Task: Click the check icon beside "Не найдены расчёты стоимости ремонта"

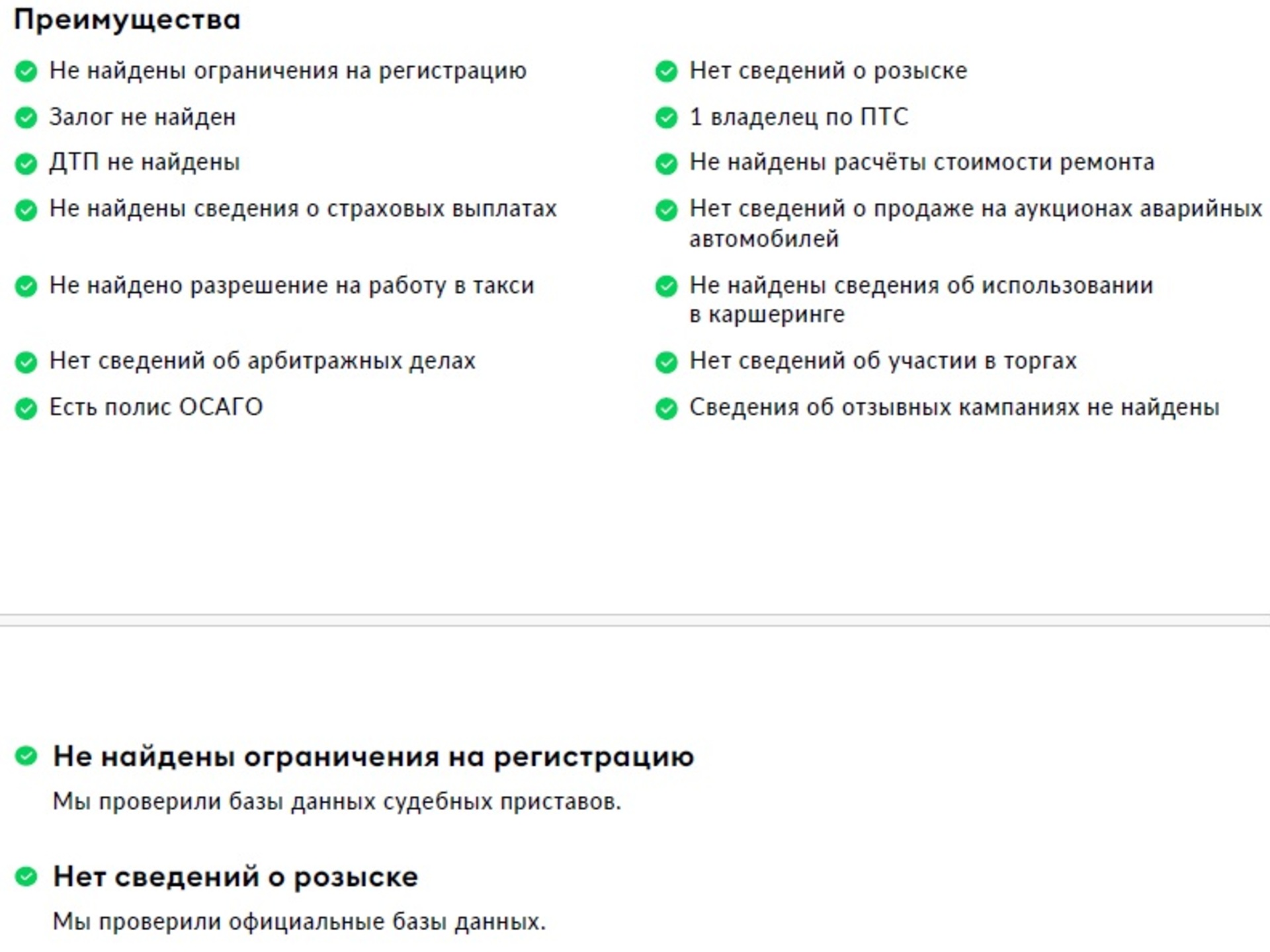Action: (666, 163)
